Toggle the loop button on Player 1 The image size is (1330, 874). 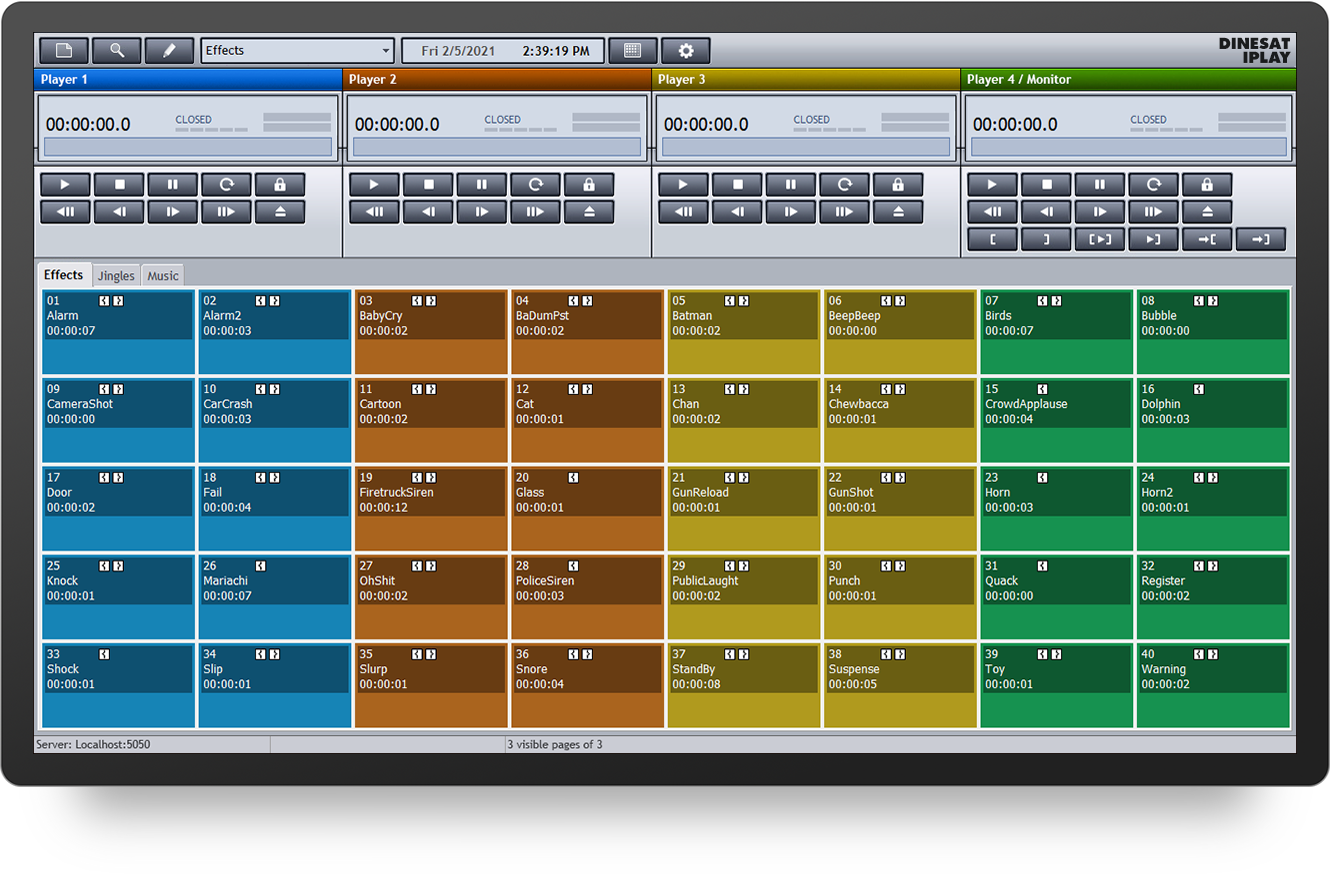pyautogui.click(x=226, y=185)
